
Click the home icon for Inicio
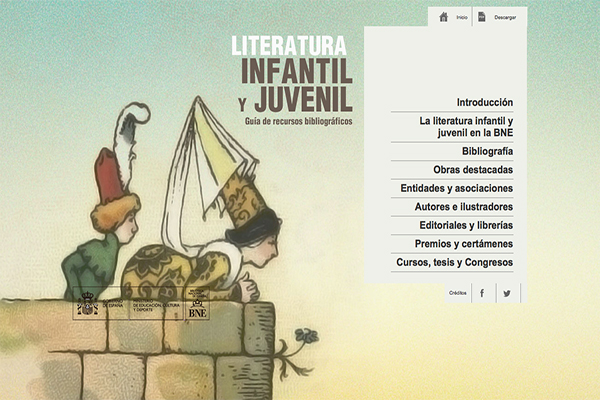[x=443, y=17]
